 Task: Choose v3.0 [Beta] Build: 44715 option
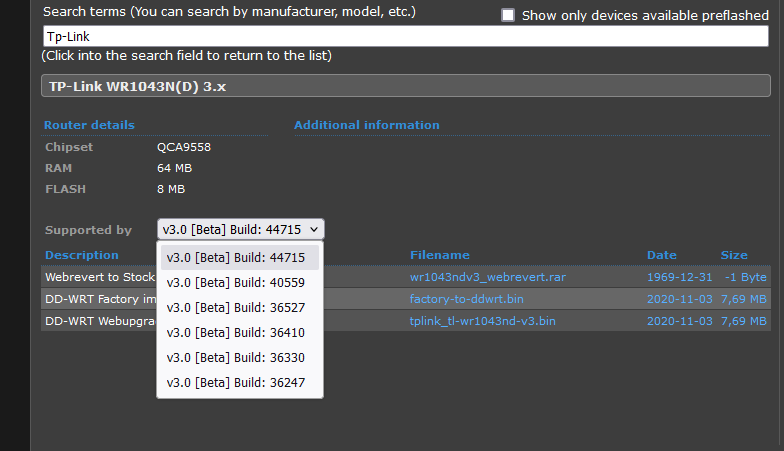coord(240,258)
